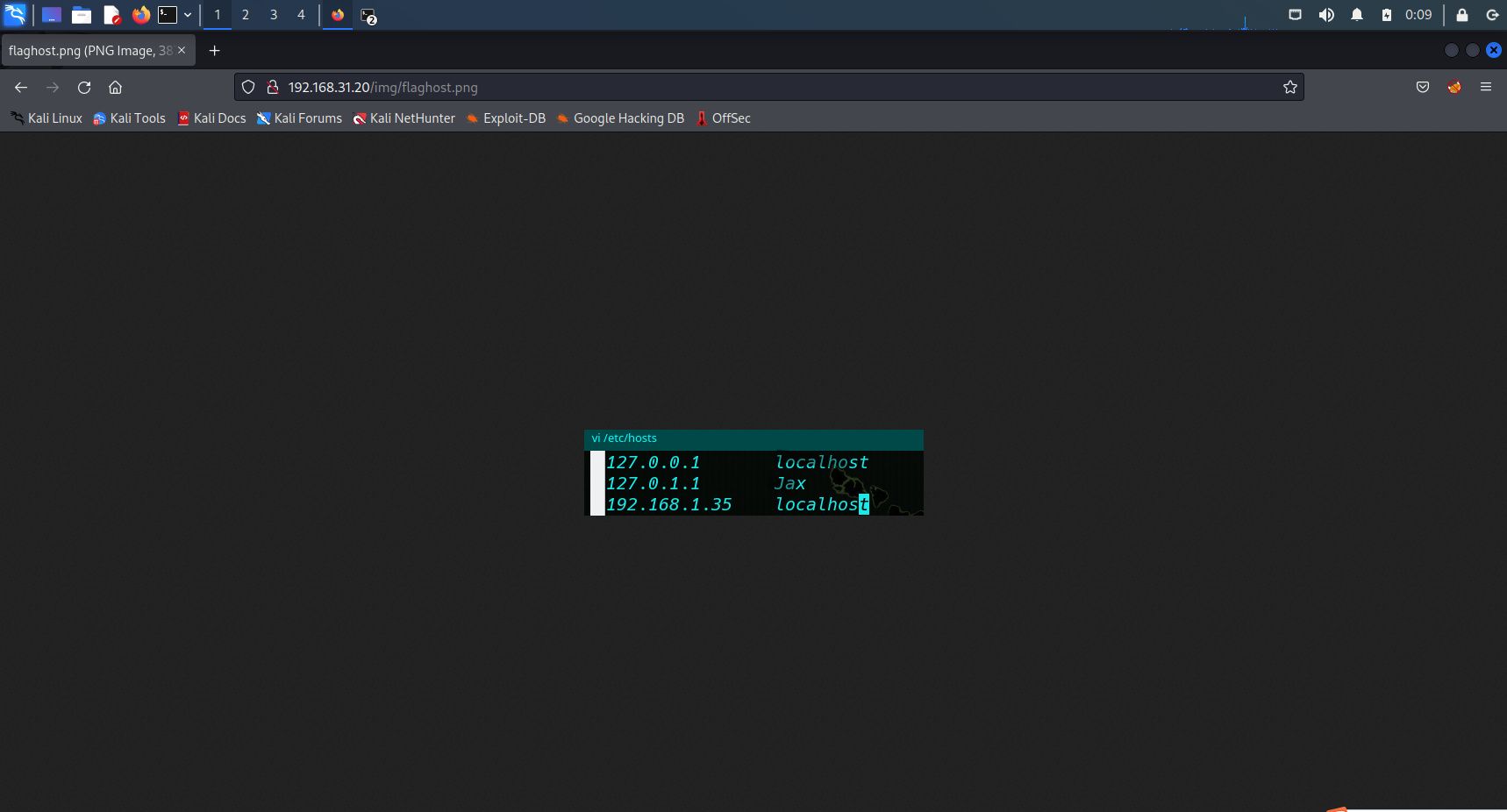Open the Kali applications menu icon

coord(16,15)
